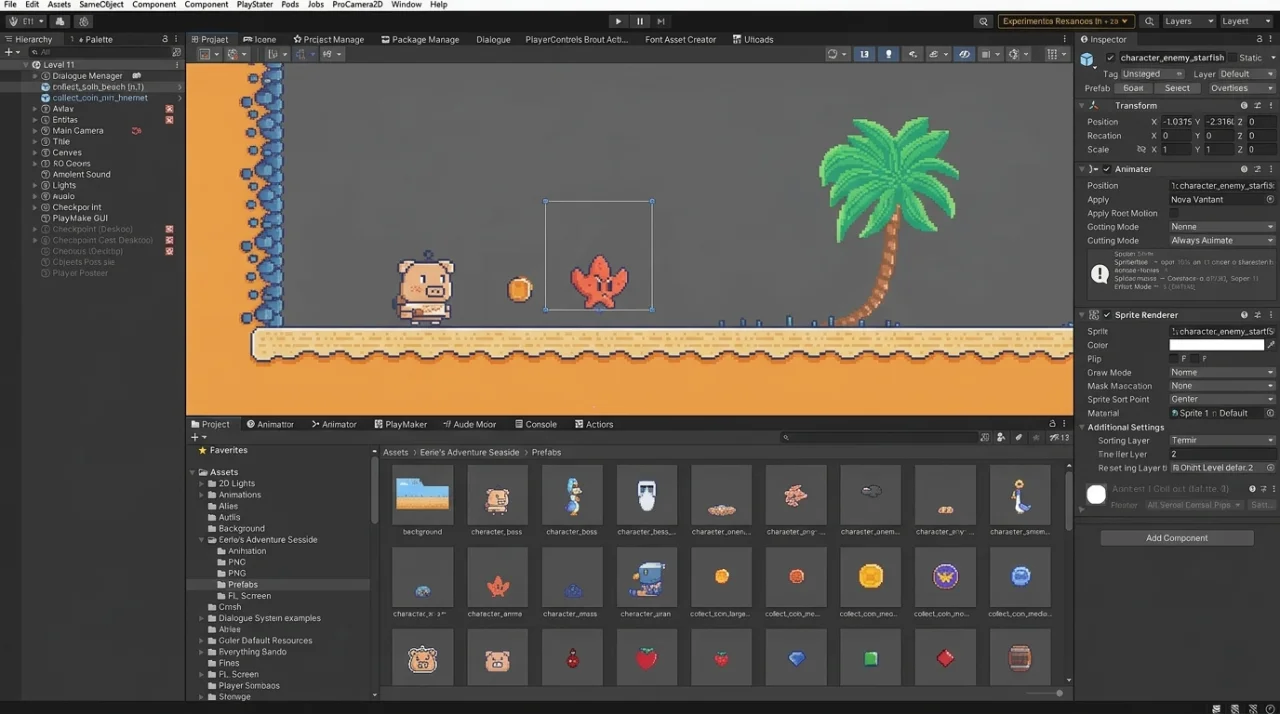The image size is (1280, 714).
Task: Click the red badge on the Entitas row
Action: (x=169, y=119)
